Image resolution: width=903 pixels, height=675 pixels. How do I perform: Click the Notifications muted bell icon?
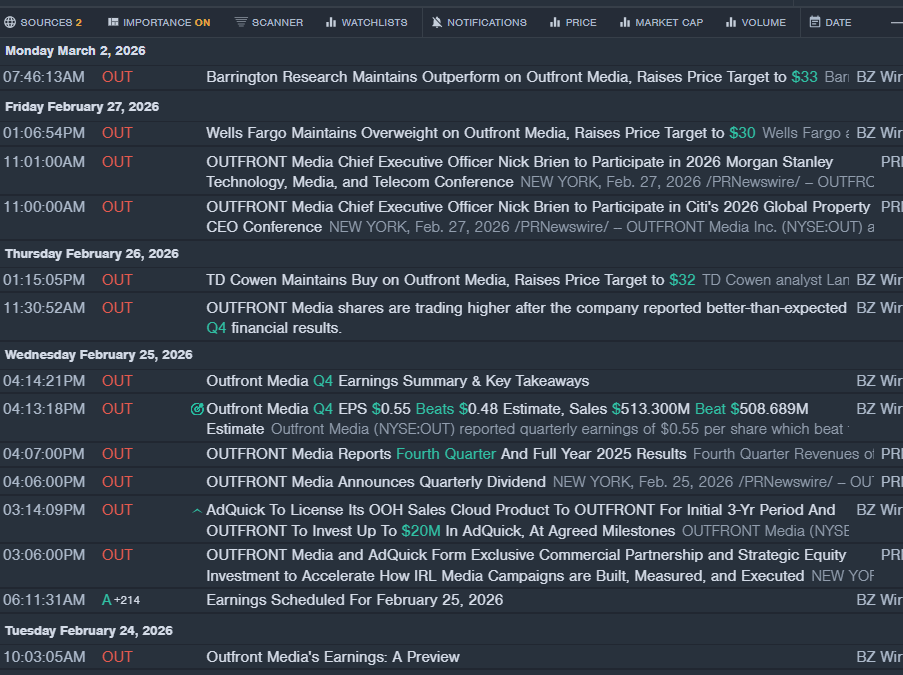point(437,22)
